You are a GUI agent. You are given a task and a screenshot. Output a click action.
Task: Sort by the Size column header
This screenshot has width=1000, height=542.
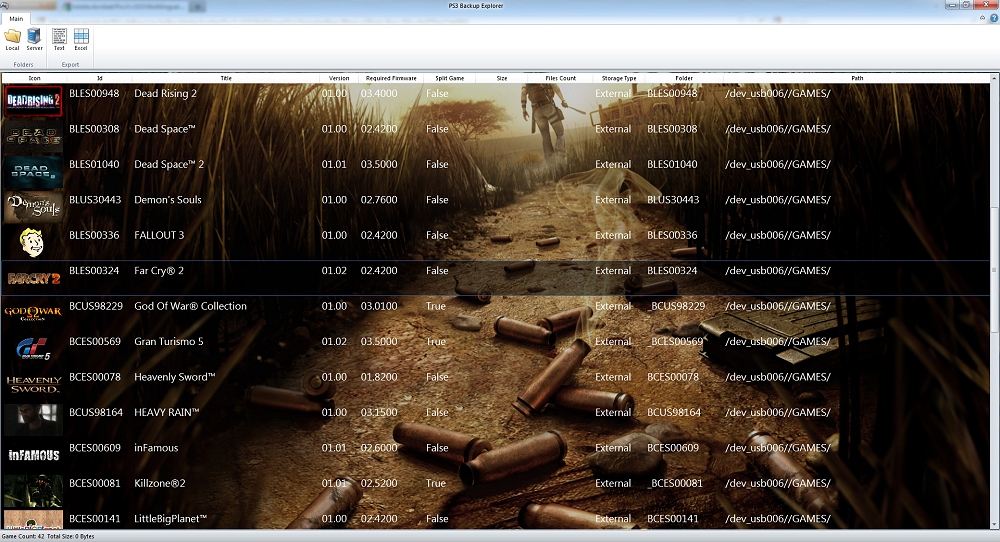coord(502,78)
